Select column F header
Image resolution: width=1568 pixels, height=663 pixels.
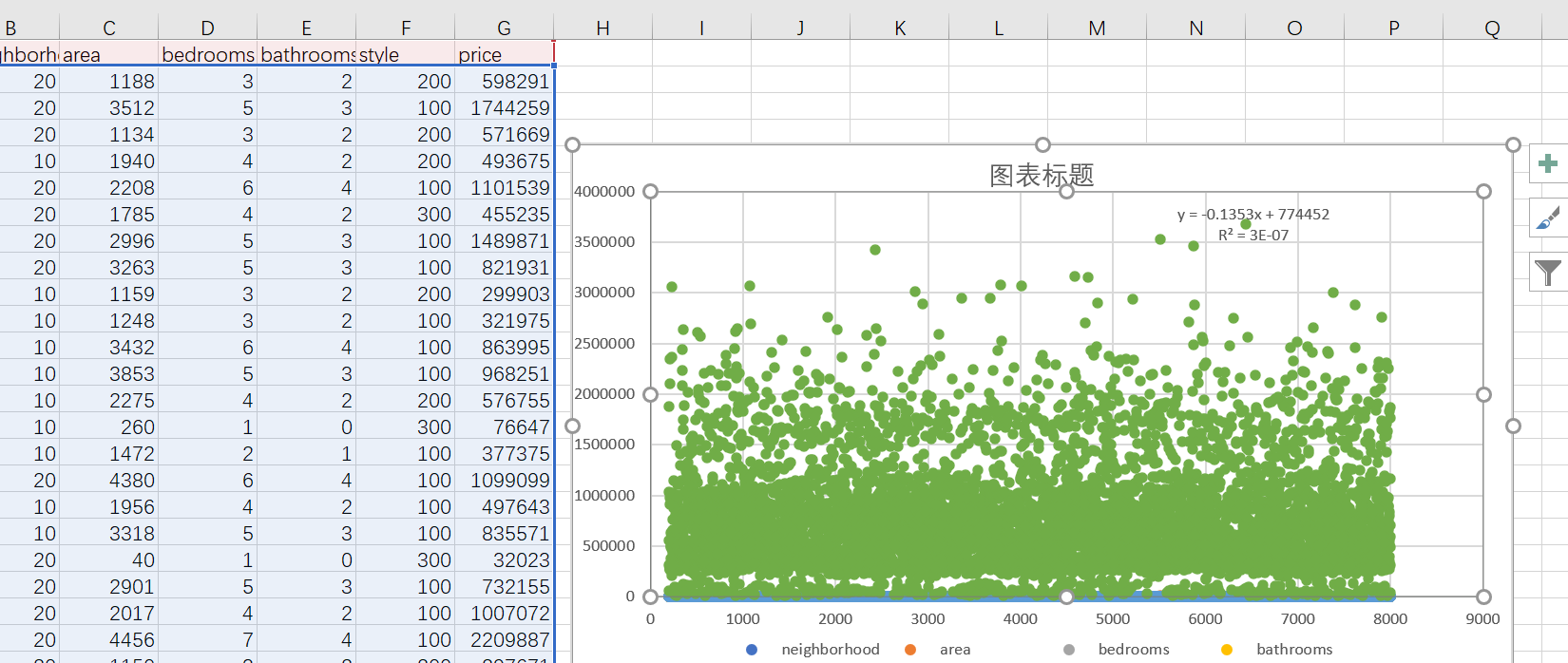pos(405,28)
